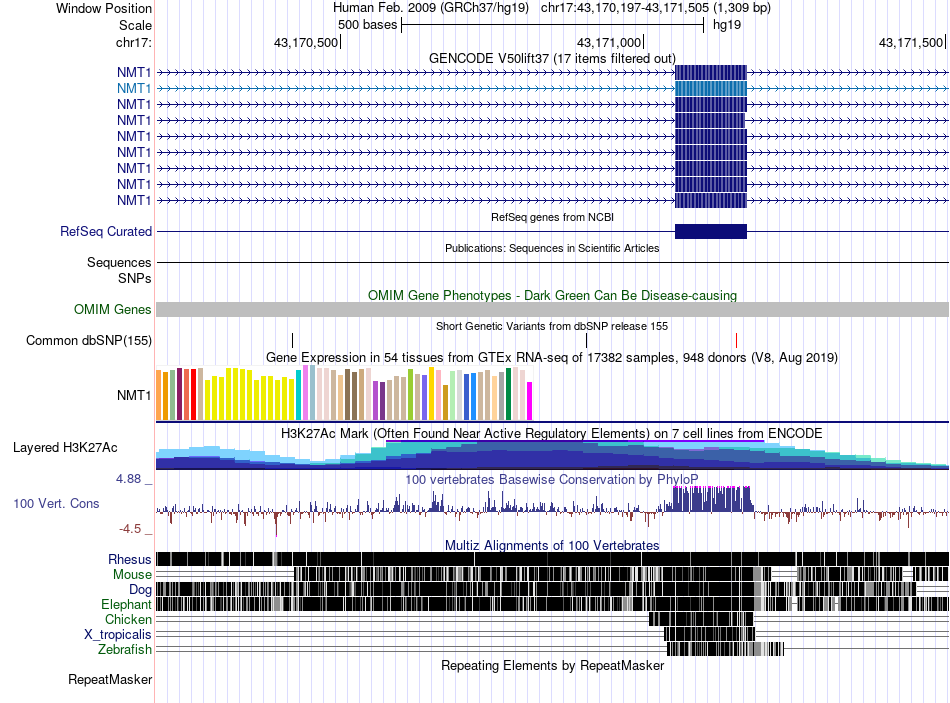Select the black dbSNP tick below 43,170,500
This screenshot has width=950, height=703.
click(x=293, y=340)
